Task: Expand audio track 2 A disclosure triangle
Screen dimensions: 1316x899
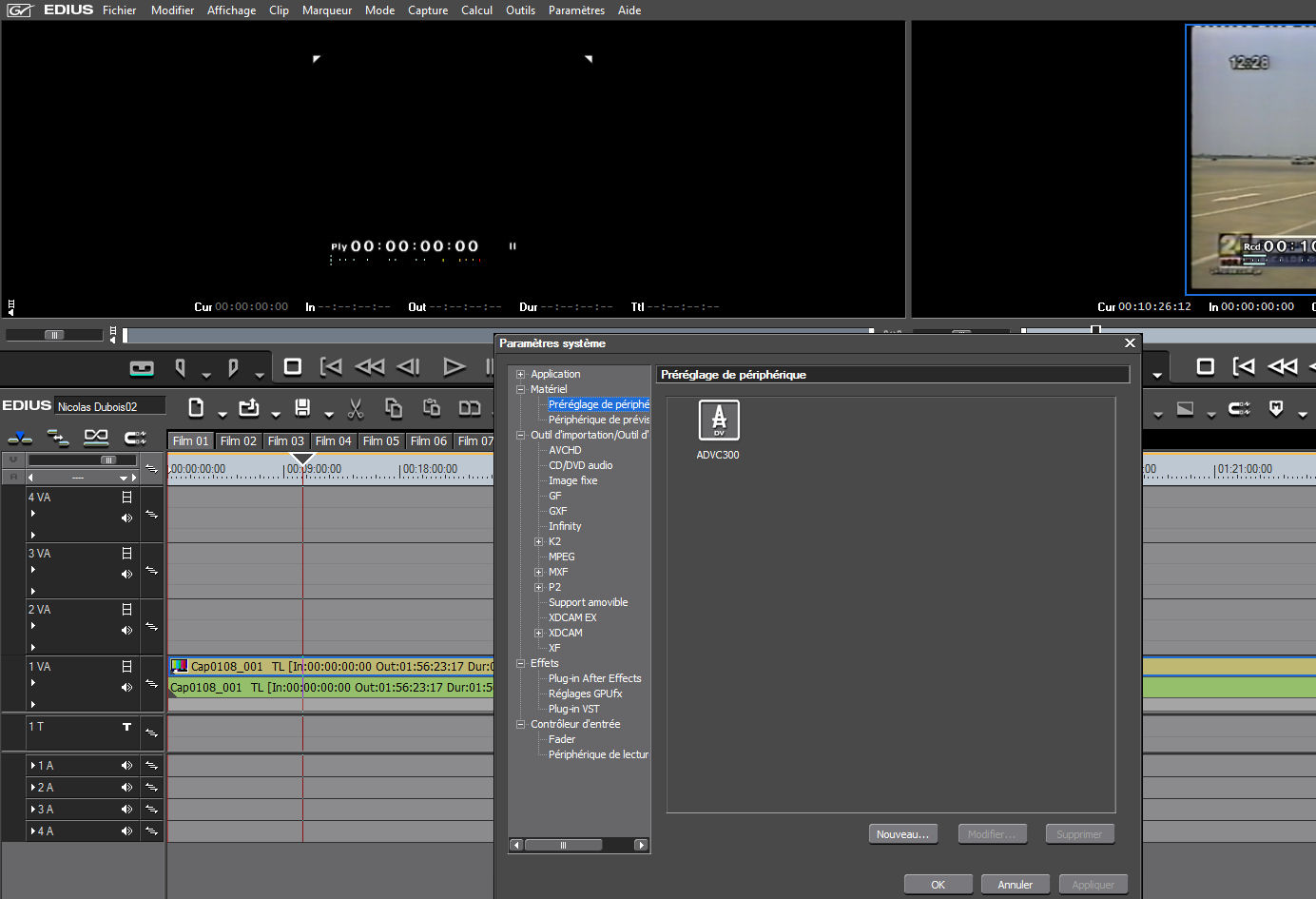Action: coord(33,788)
